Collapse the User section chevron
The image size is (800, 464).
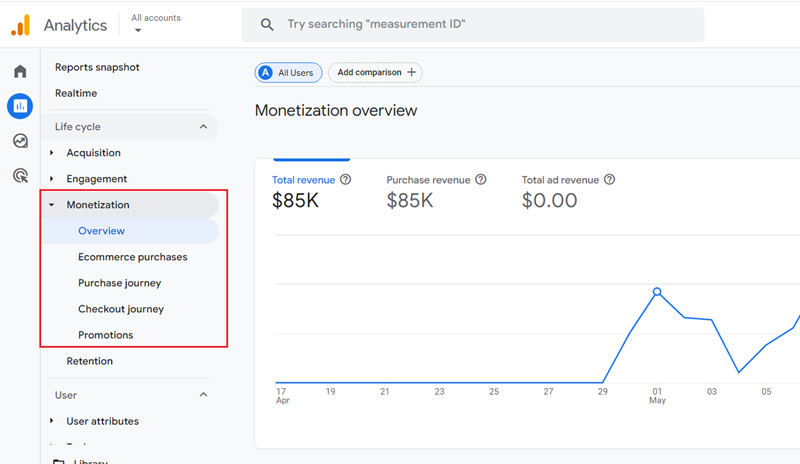(x=203, y=395)
